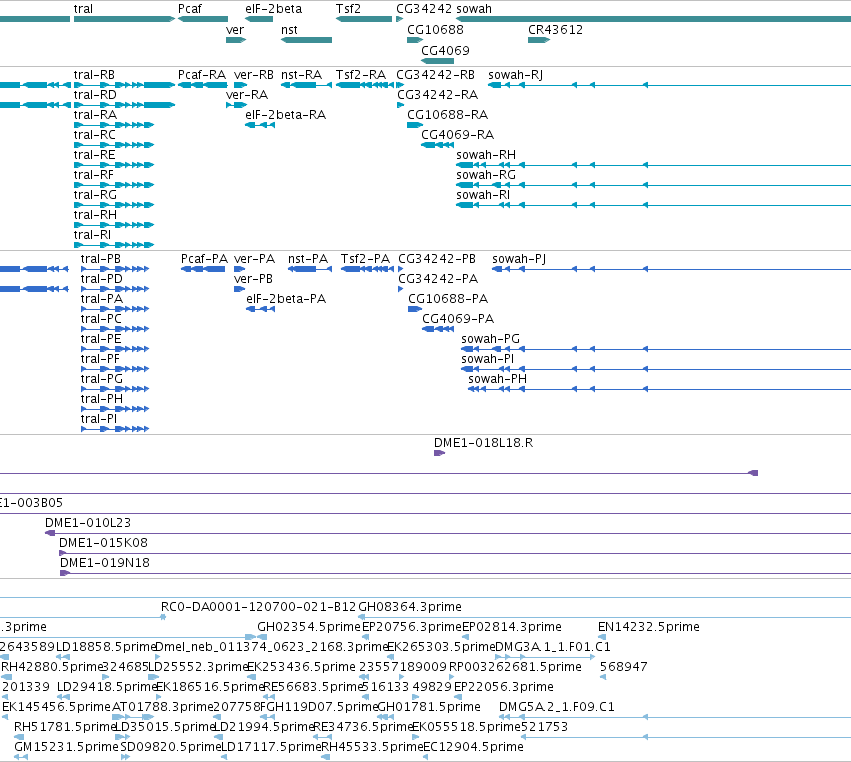Image resolution: width=851 pixels, height=762 pixels.
Task: Click EST RC0-DA0001-120700-021-B12
Action: [259, 607]
